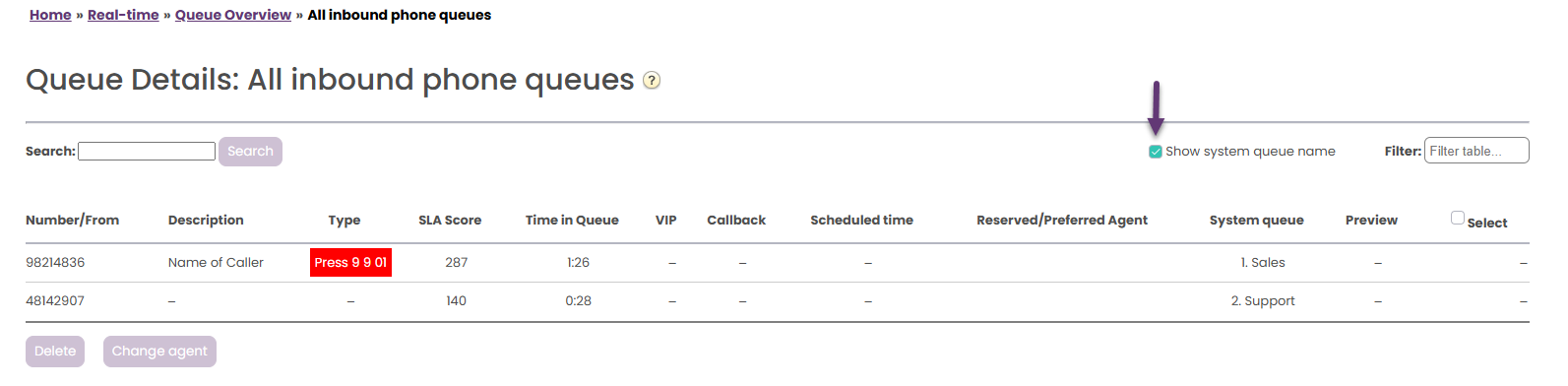
Task: Sort by Time in Queue column header
Action: coord(572,221)
